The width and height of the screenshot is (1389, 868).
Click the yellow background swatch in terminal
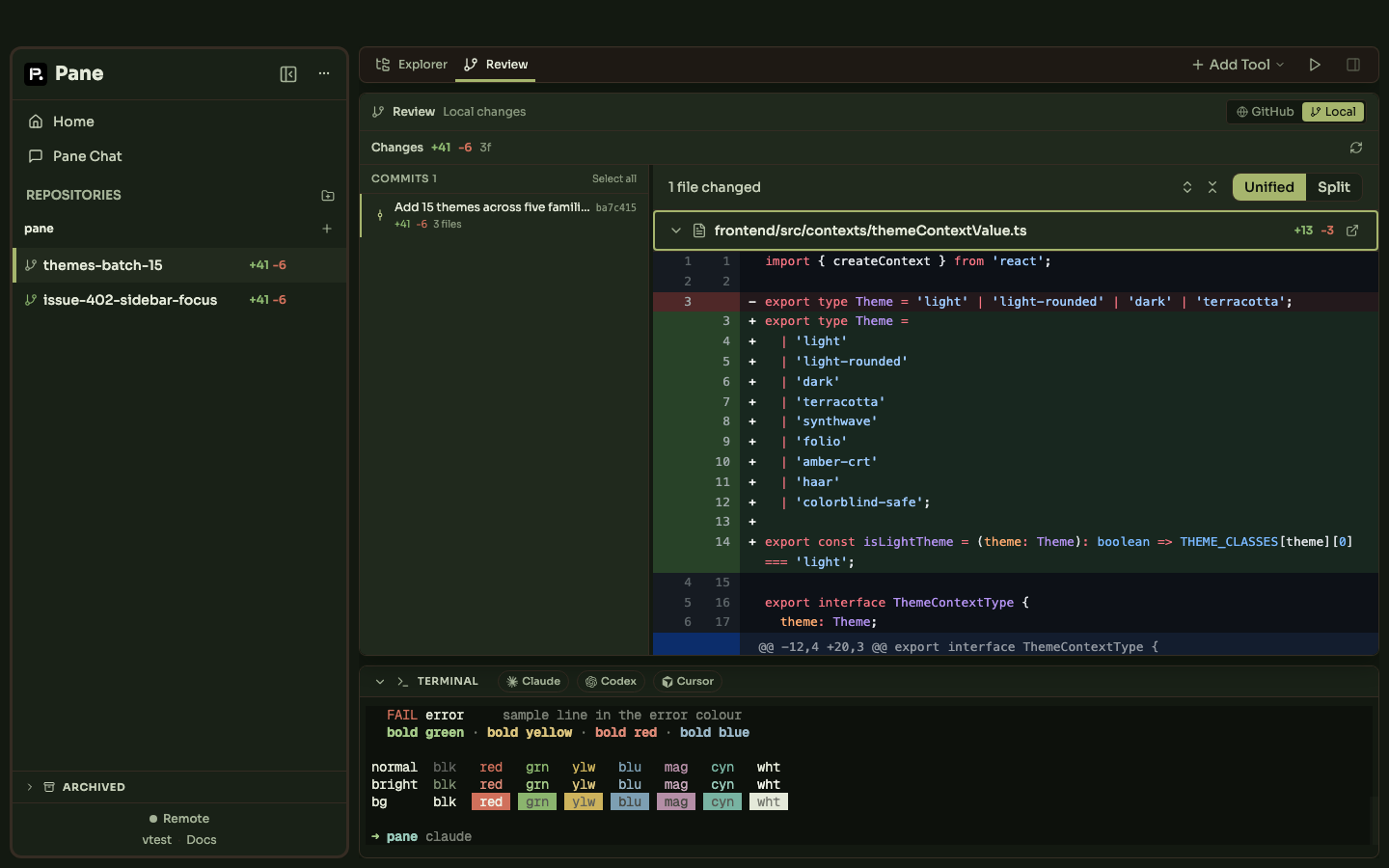tap(584, 802)
